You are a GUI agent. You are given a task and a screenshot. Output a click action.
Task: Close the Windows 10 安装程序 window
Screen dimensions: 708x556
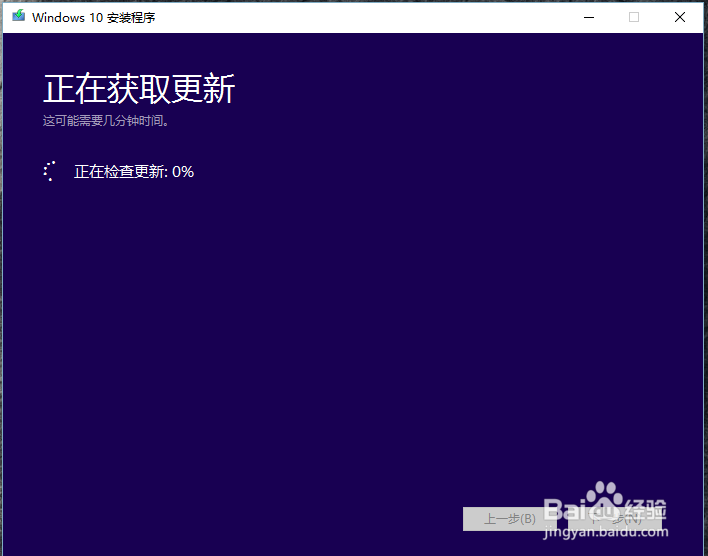pos(680,18)
